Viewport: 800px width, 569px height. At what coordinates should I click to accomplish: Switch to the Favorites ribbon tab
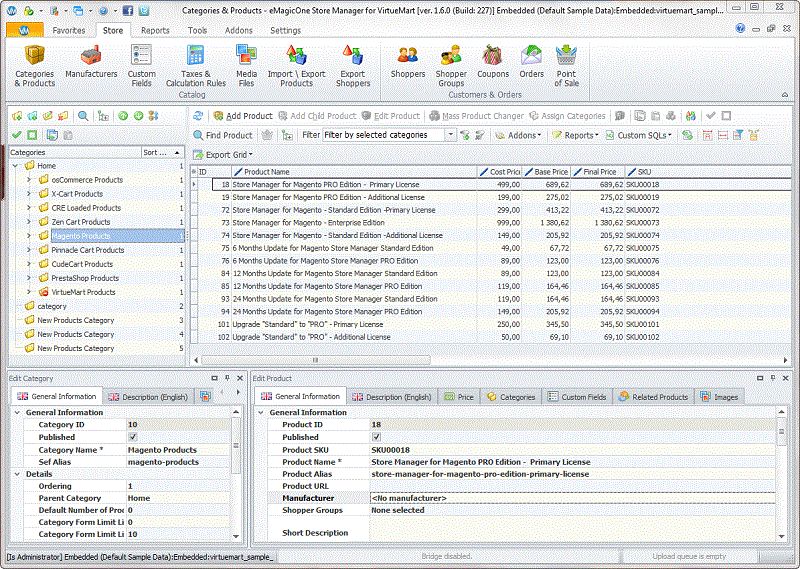[69, 31]
